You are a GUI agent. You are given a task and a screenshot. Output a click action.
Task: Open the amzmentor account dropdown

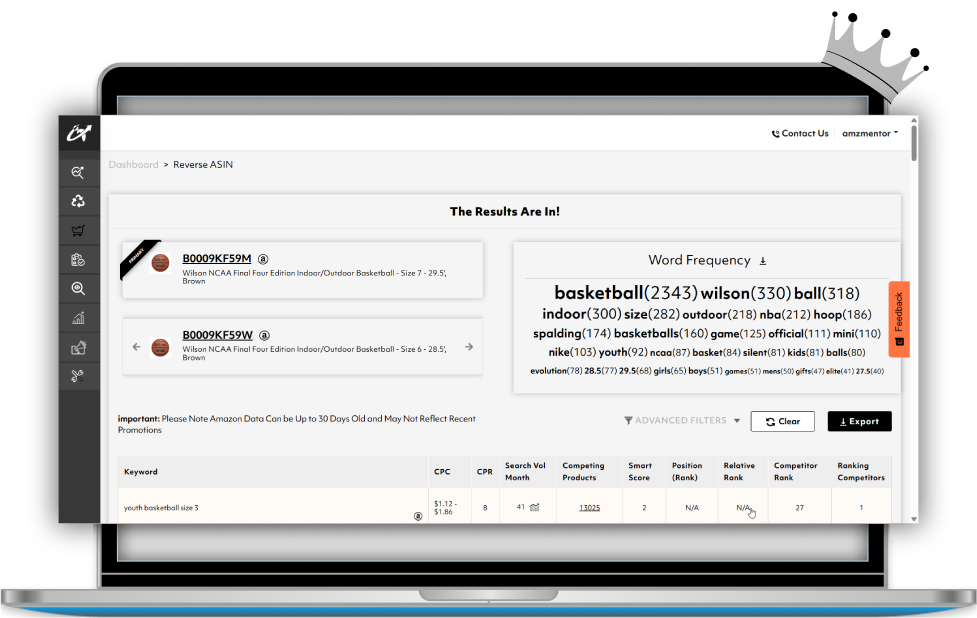pyautogui.click(x=868, y=133)
